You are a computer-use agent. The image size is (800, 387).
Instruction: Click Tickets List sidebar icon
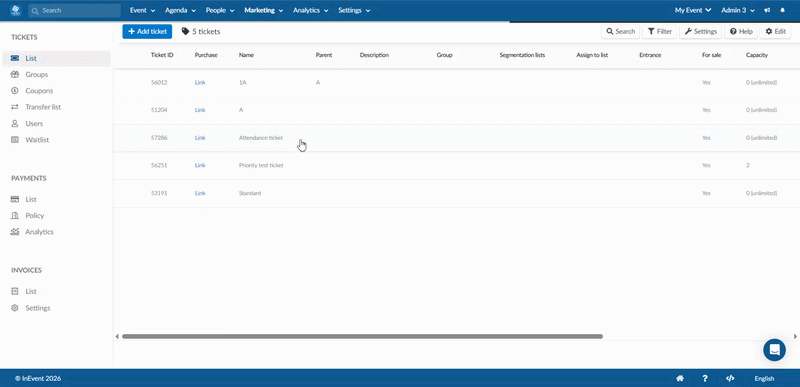[x=15, y=59]
